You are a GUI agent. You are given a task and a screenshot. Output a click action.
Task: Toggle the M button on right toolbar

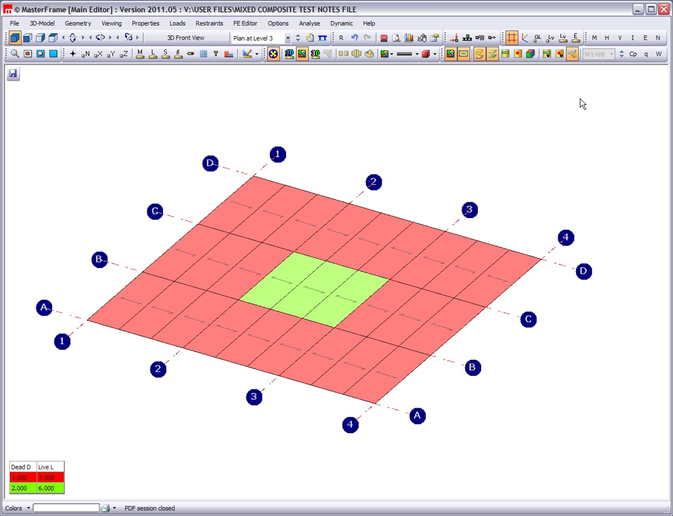pyautogui.click(x=594, y=38)
